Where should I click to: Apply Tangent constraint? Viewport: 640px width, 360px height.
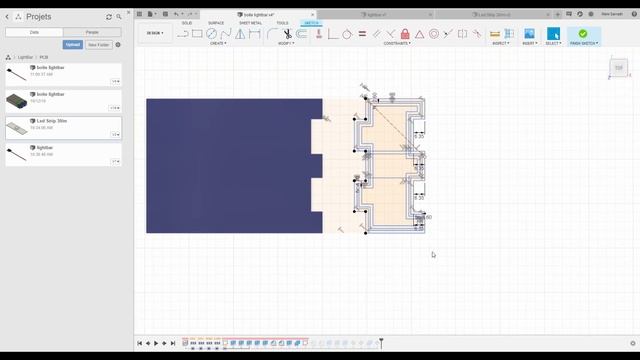pyautogui.click(x=347, y=34)
